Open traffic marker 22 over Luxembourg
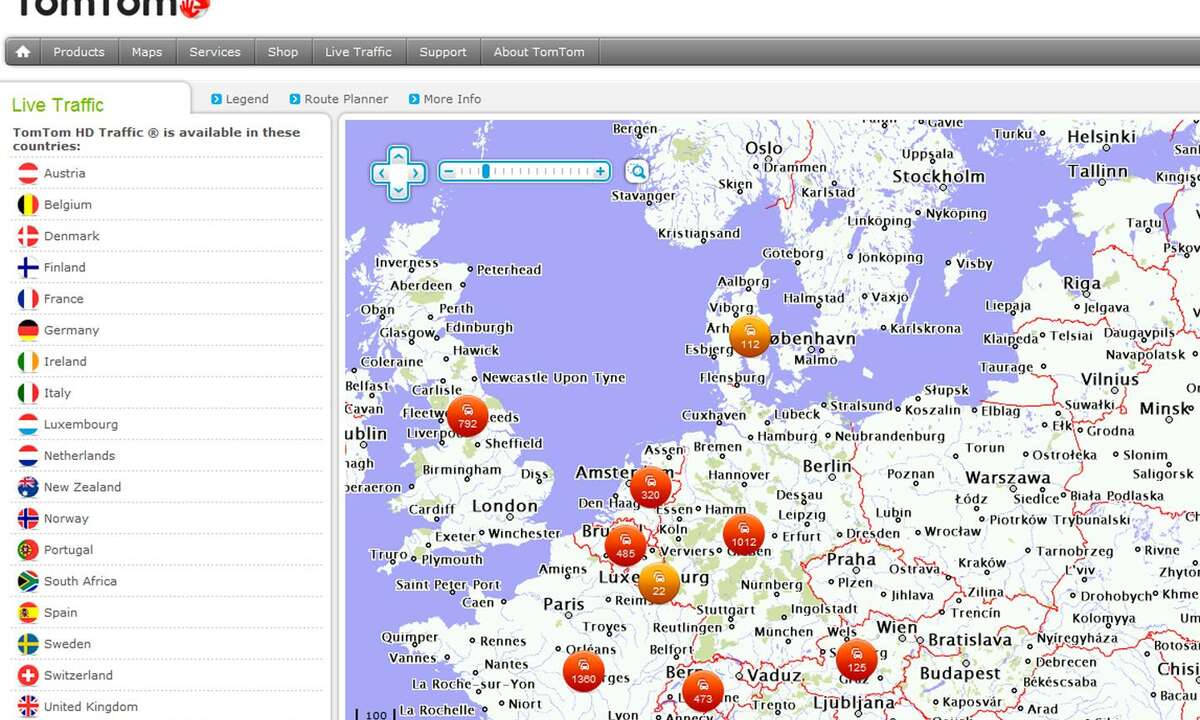1200x720 pixels. 659,583
